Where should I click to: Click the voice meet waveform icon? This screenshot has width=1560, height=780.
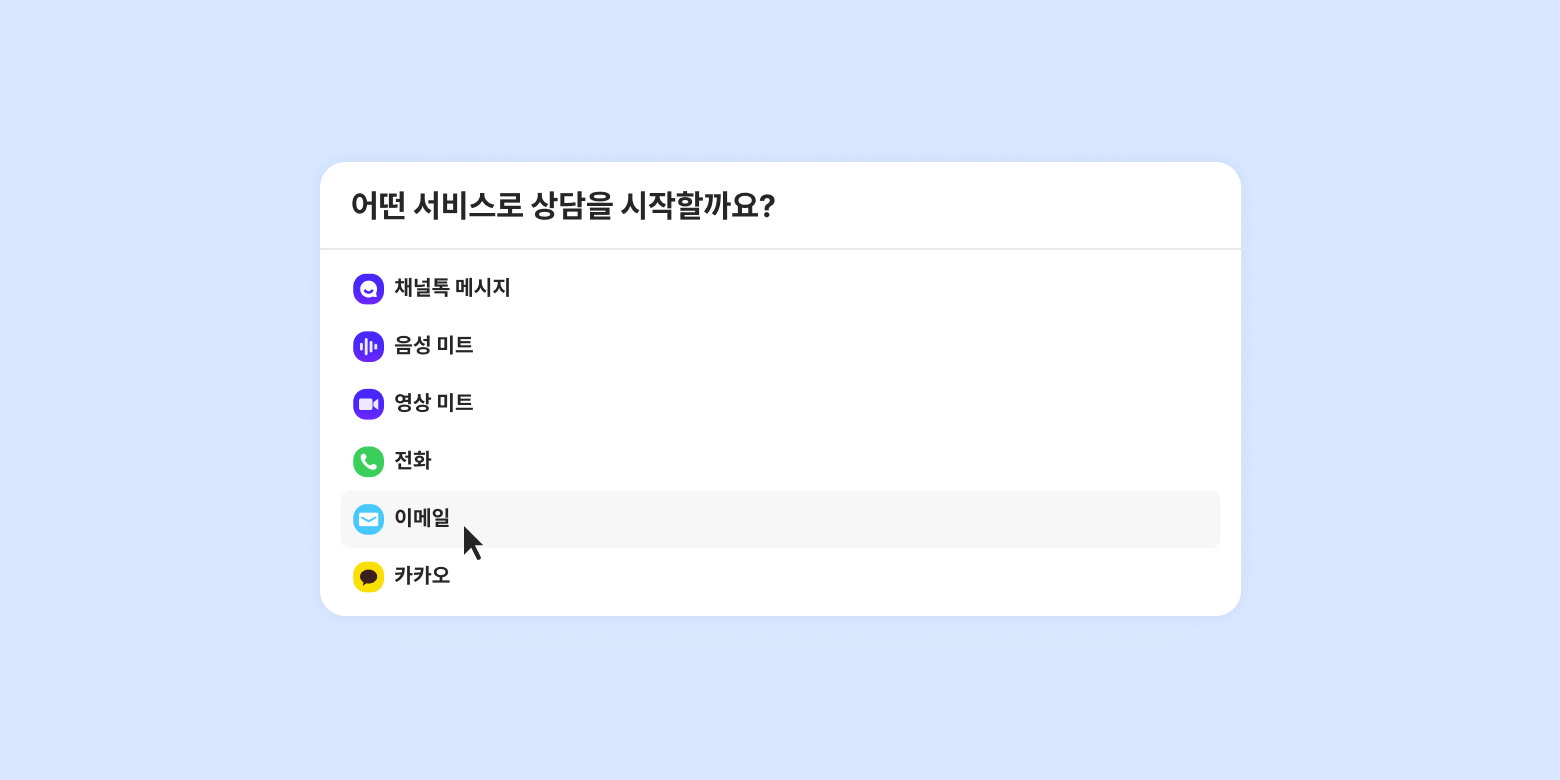point(368,347)
